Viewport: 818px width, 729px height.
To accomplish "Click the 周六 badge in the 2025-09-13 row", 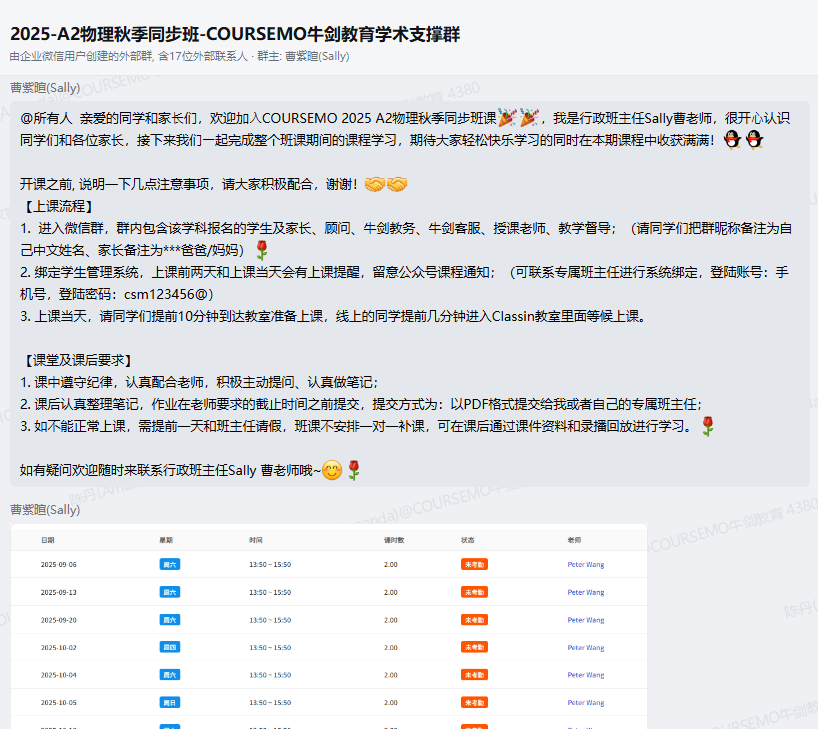I will (170, 592).
